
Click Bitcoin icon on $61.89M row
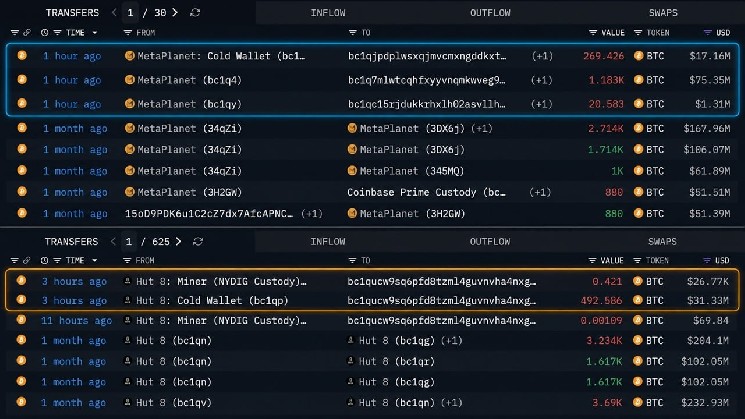coord(22,170)
